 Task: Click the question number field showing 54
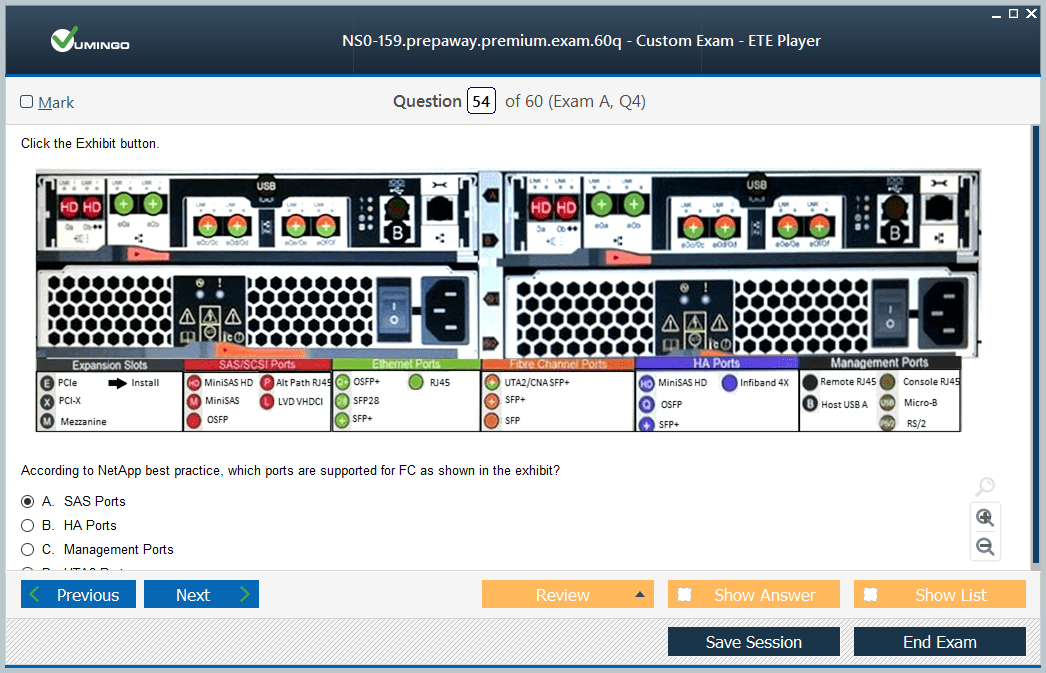tap(481, 102)
